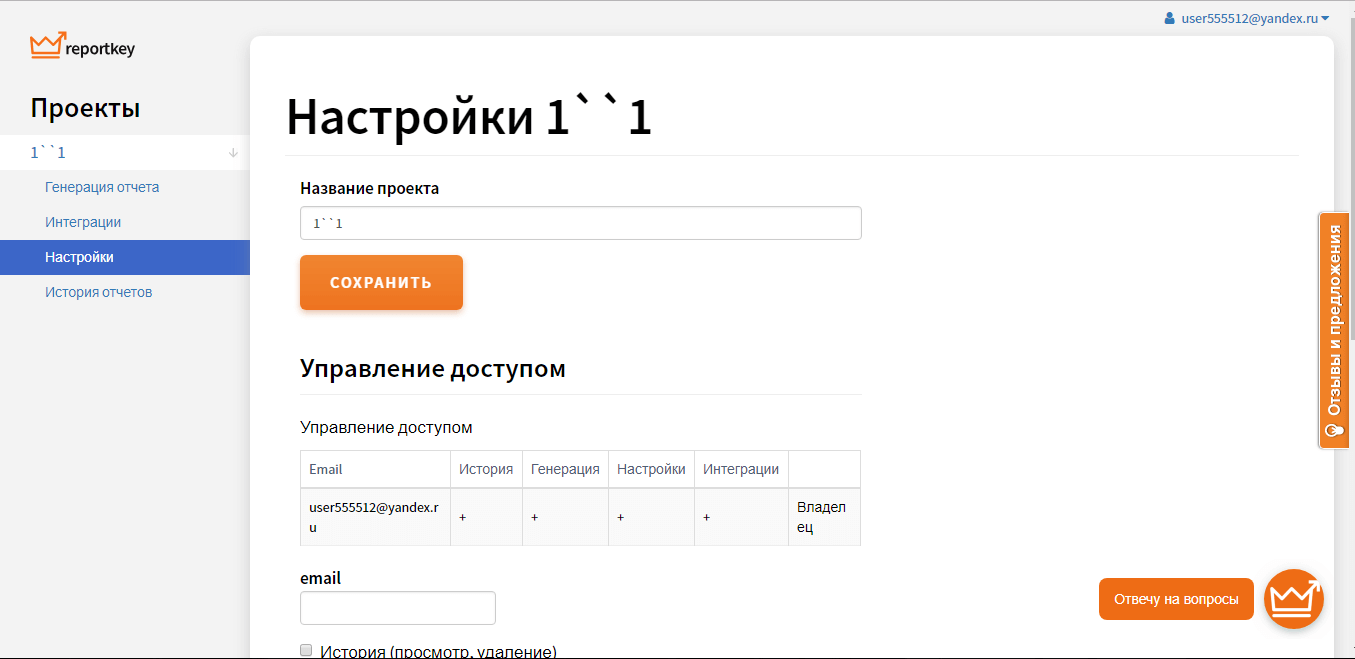Open the orange crown chat widget

1294,599
